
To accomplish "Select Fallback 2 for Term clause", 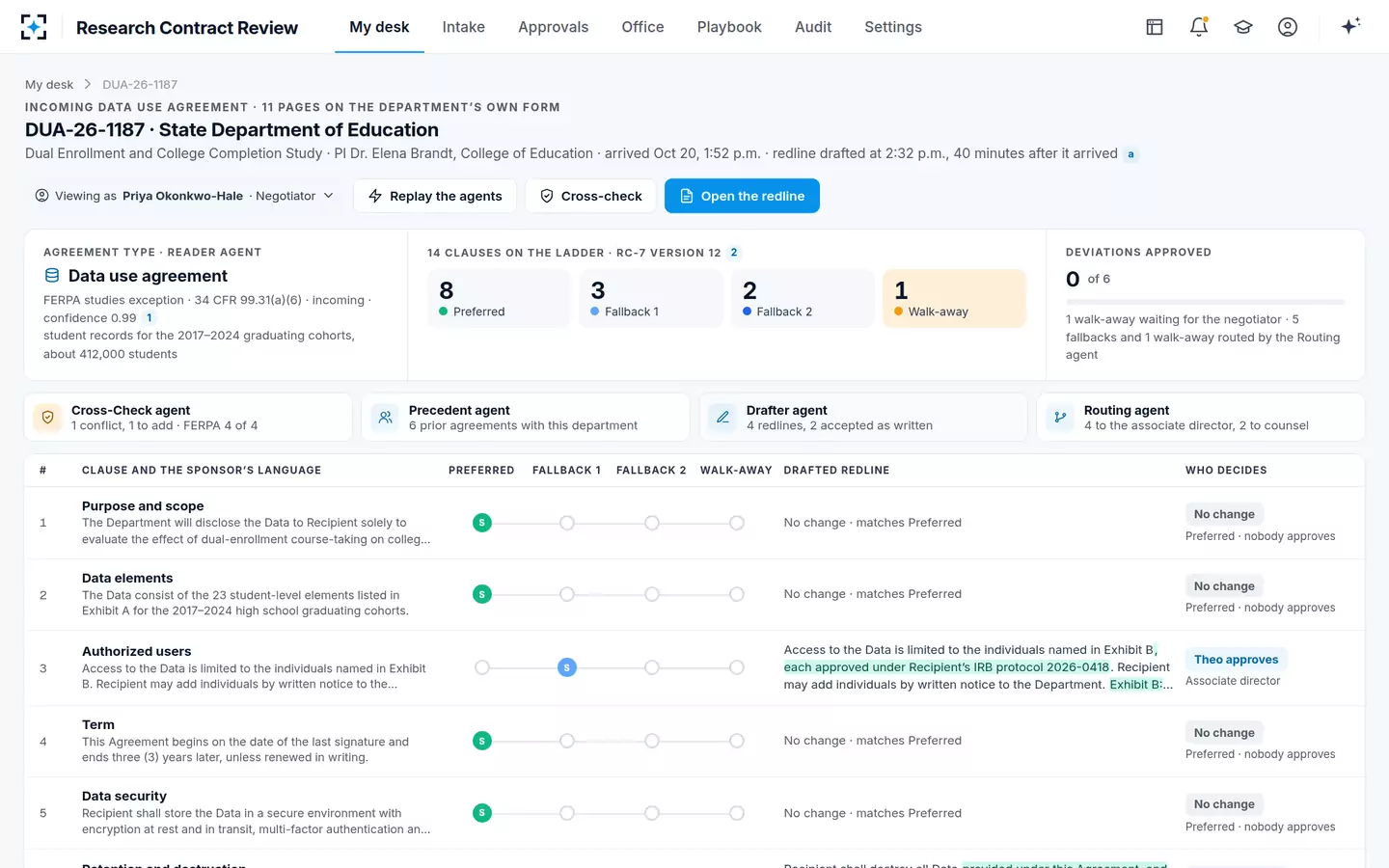I will pos(652,741).
